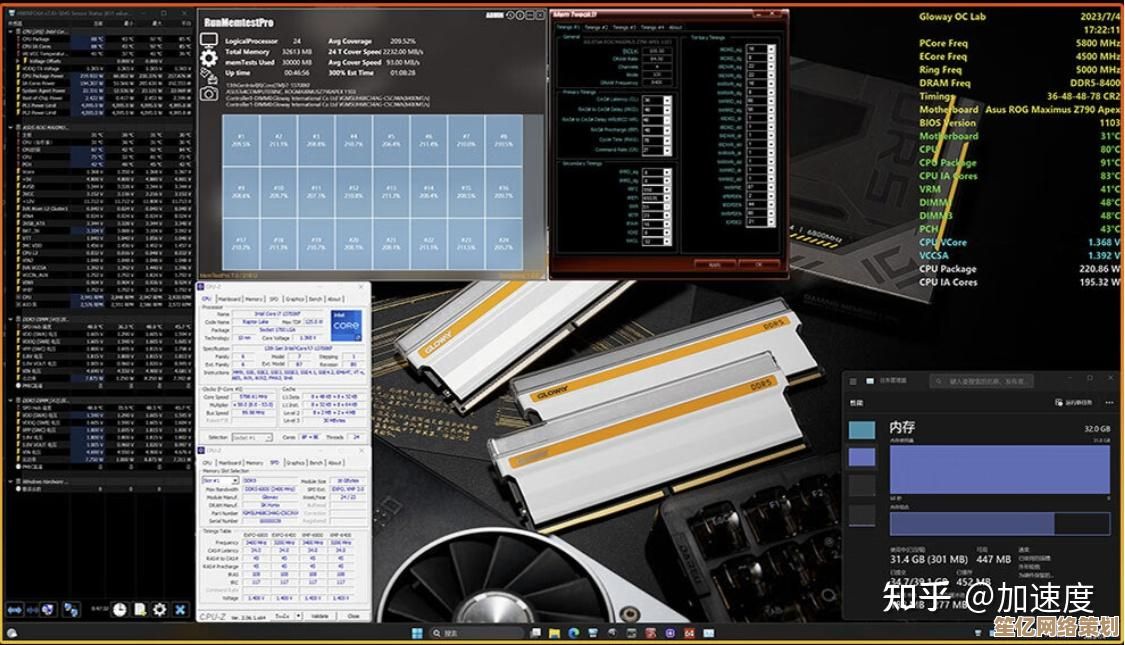Collapse the ASUS ROG MAXIMUS sensor group

coord(10,127)
